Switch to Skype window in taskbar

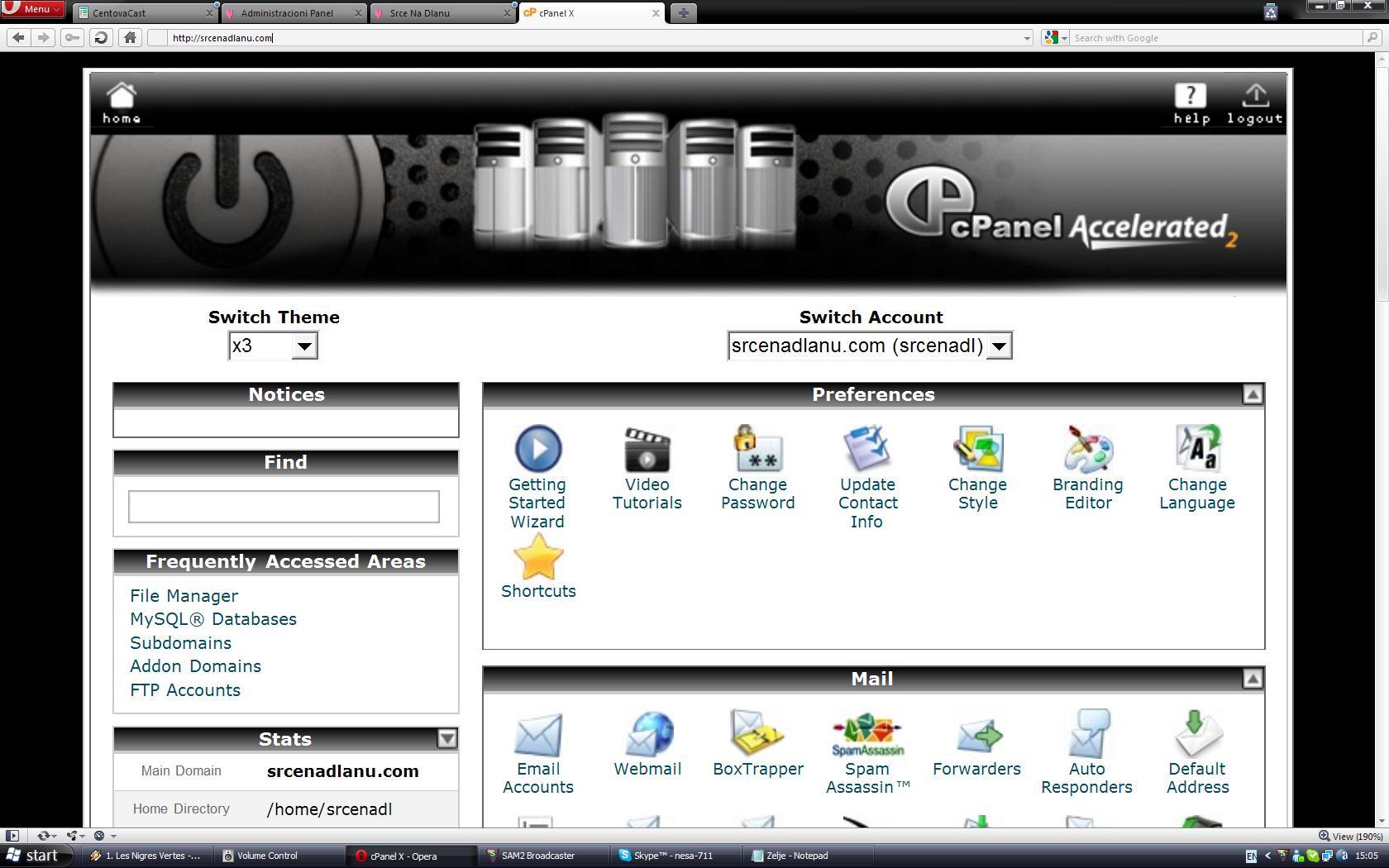[x=675, y=856]
